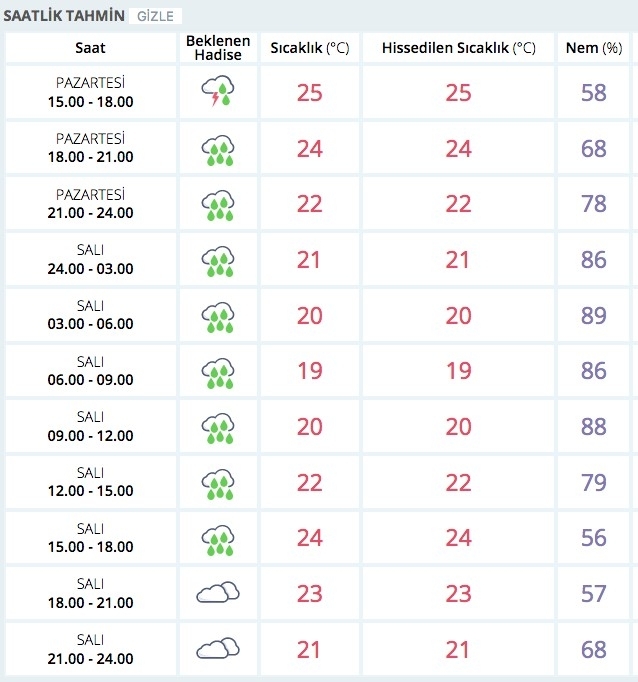
Task: Click rain icon for Pazartesi 21.00 - 24.00
Action: tap(217, 204)
